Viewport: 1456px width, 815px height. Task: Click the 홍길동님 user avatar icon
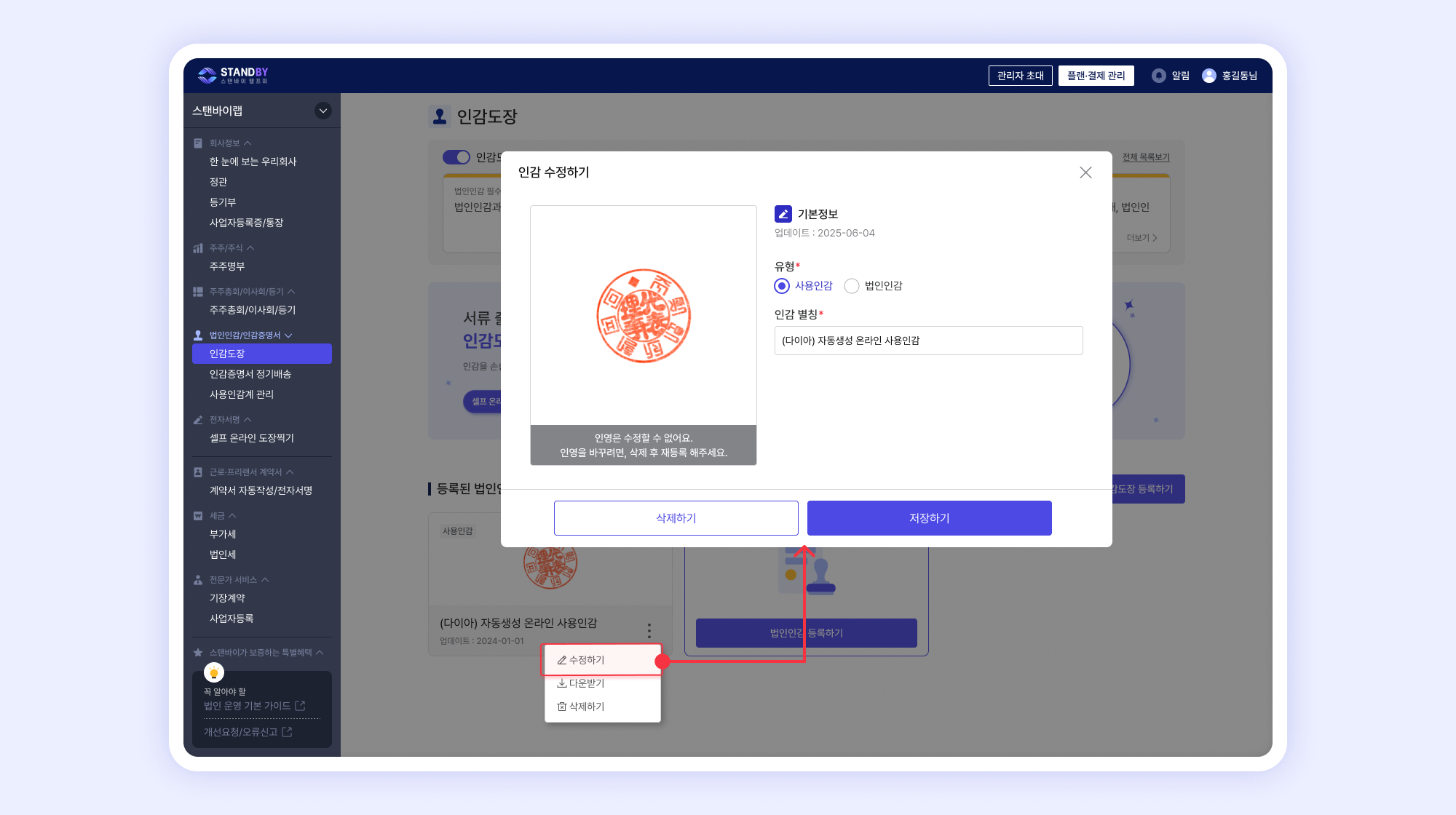pyautogui.click(x=1208, y=76)
